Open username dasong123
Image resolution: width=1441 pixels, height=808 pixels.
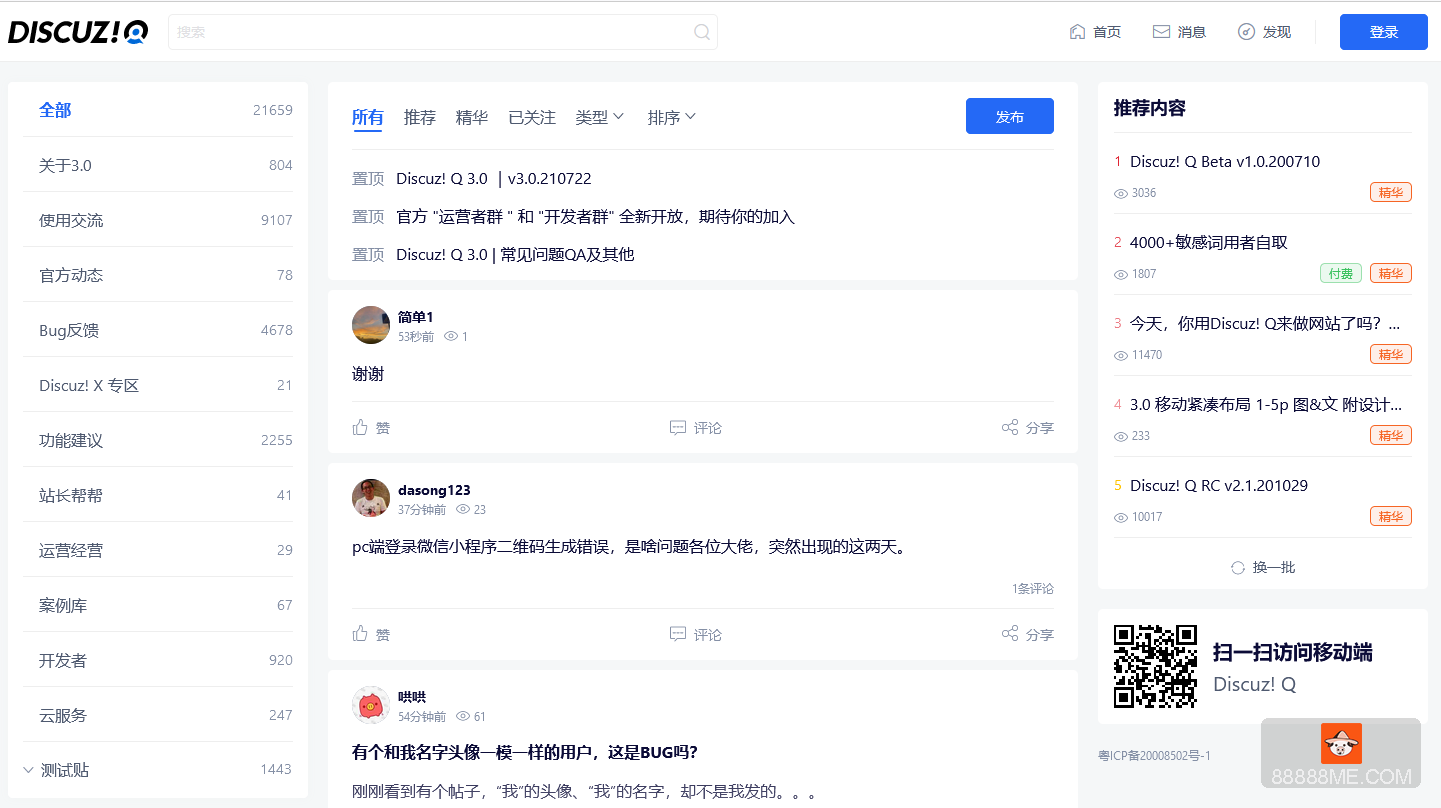434,490
